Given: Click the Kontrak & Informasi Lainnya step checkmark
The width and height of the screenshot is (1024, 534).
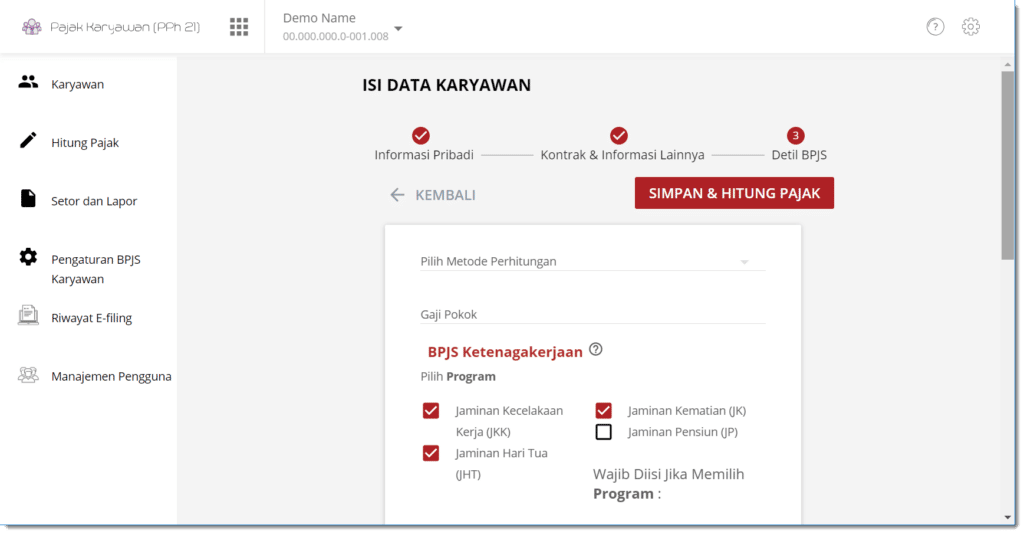Looking at the screenshot, I should coord(618,136).
